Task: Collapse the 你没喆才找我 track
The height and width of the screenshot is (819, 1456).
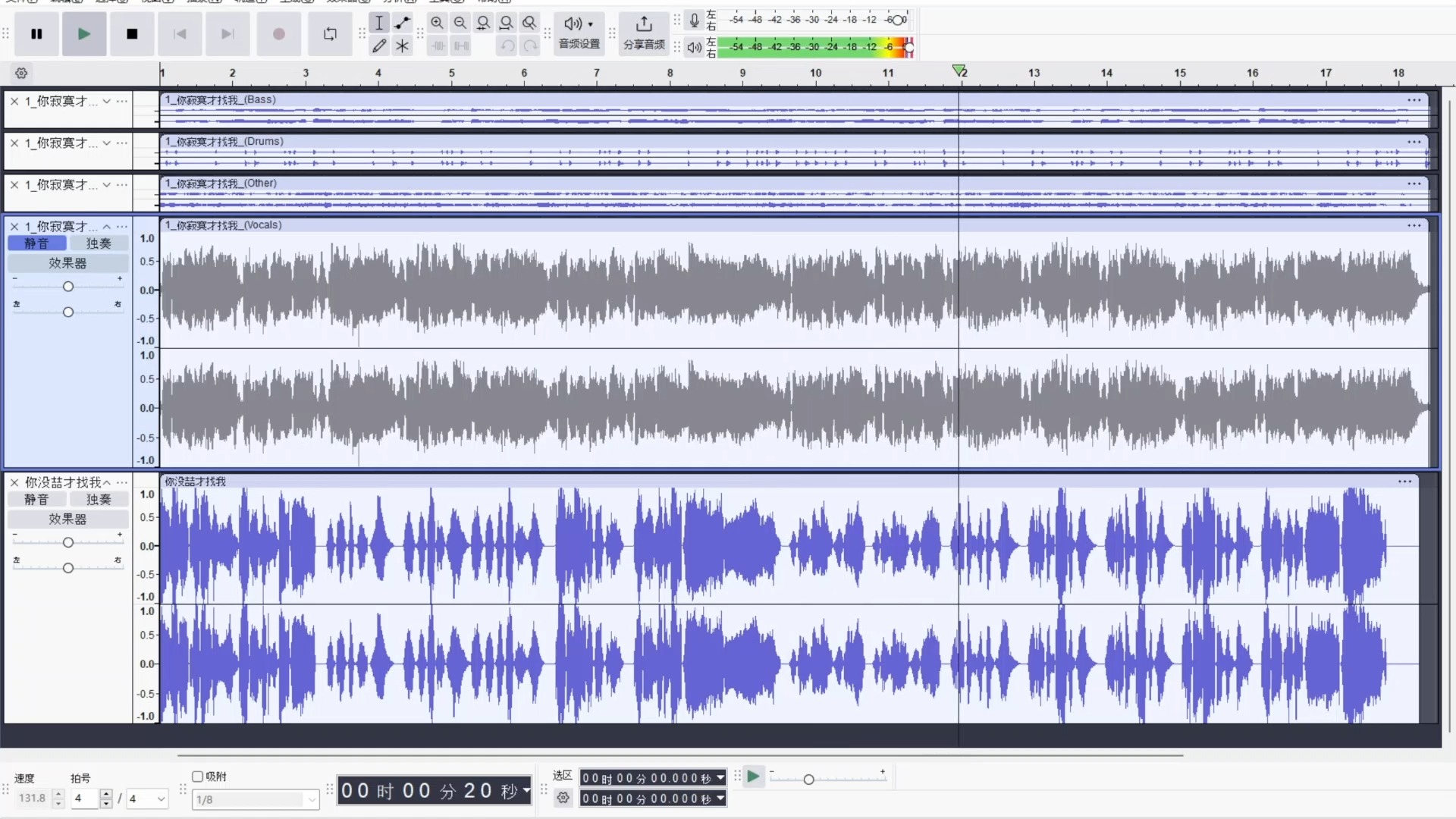Action: [107, 482]
